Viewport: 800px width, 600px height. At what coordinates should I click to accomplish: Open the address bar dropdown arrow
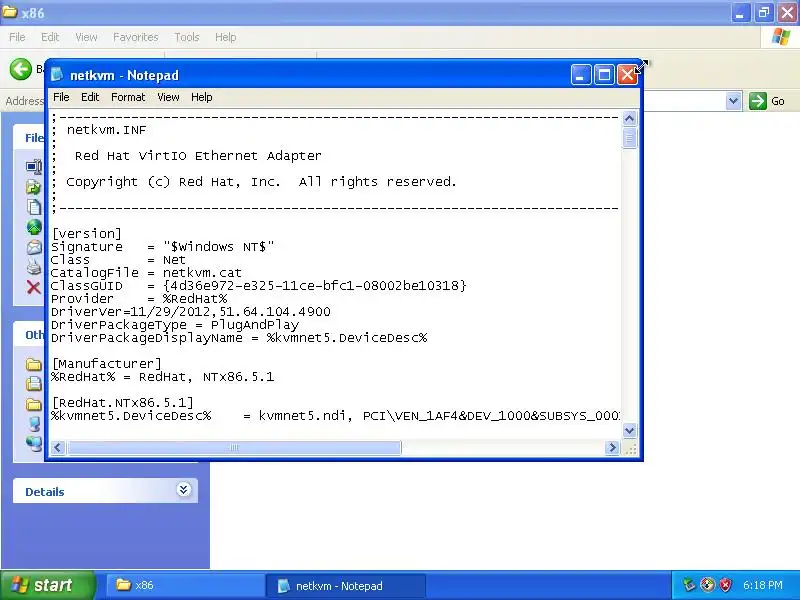733,101
